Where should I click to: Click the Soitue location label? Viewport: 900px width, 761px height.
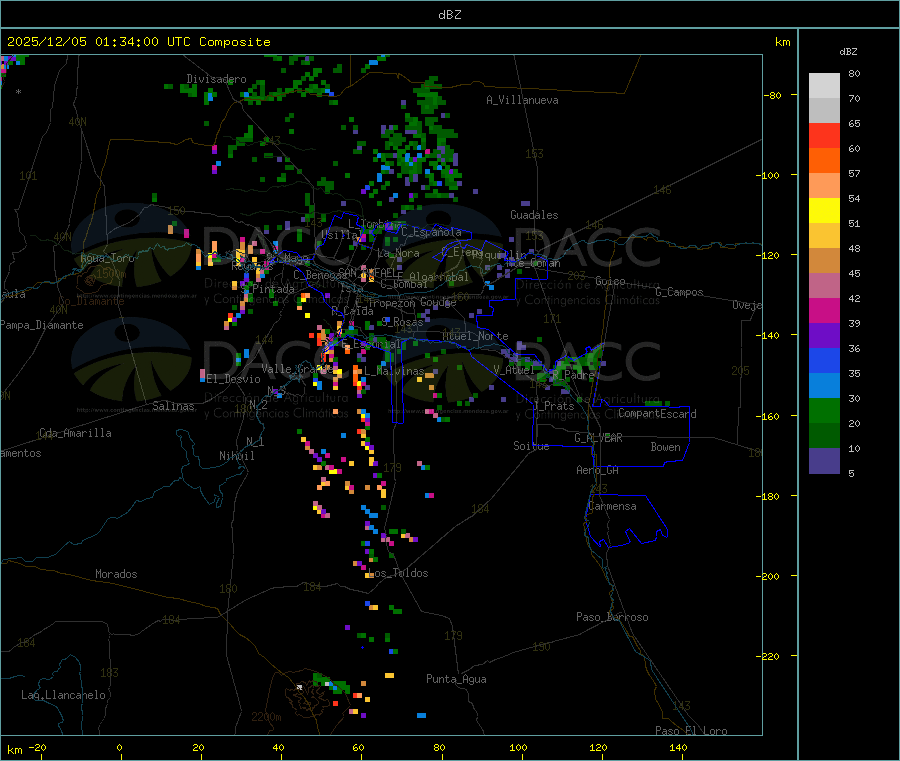(x=531, y=445)
